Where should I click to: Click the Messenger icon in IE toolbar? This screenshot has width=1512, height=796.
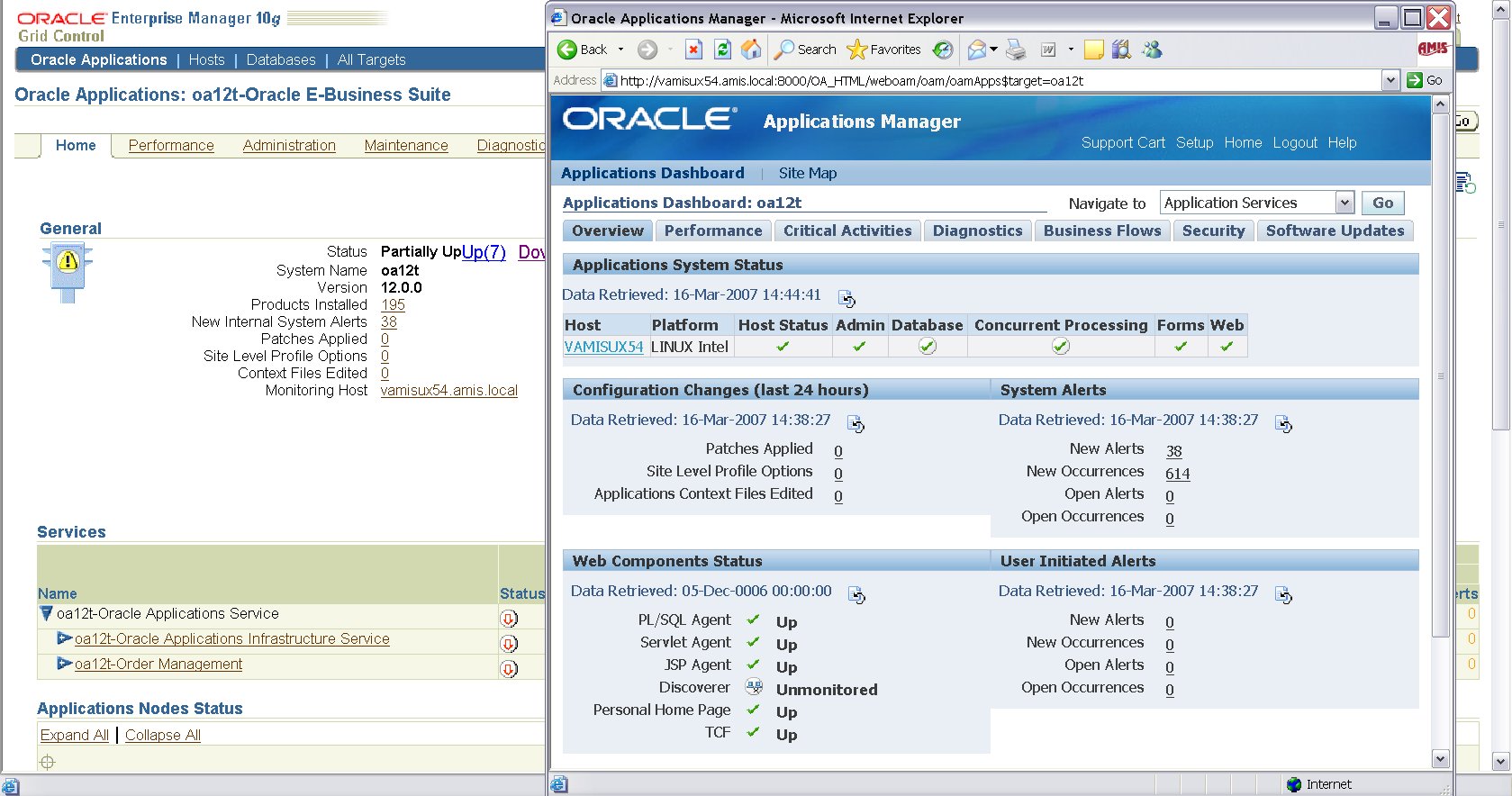(x=1152, y=50)
